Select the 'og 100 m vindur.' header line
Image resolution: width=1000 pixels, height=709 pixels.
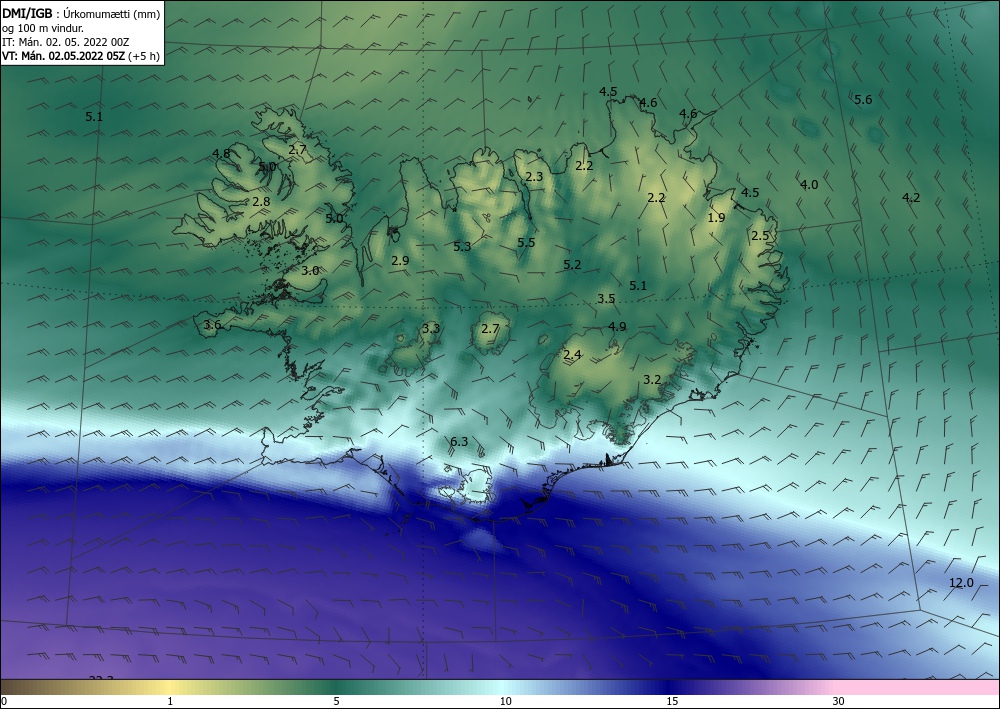43,28
